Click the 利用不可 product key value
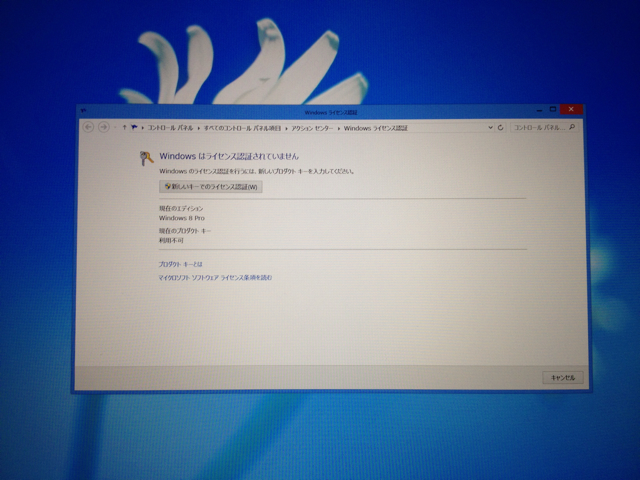This screenshot has width=640, height=480. coord(171,240)
